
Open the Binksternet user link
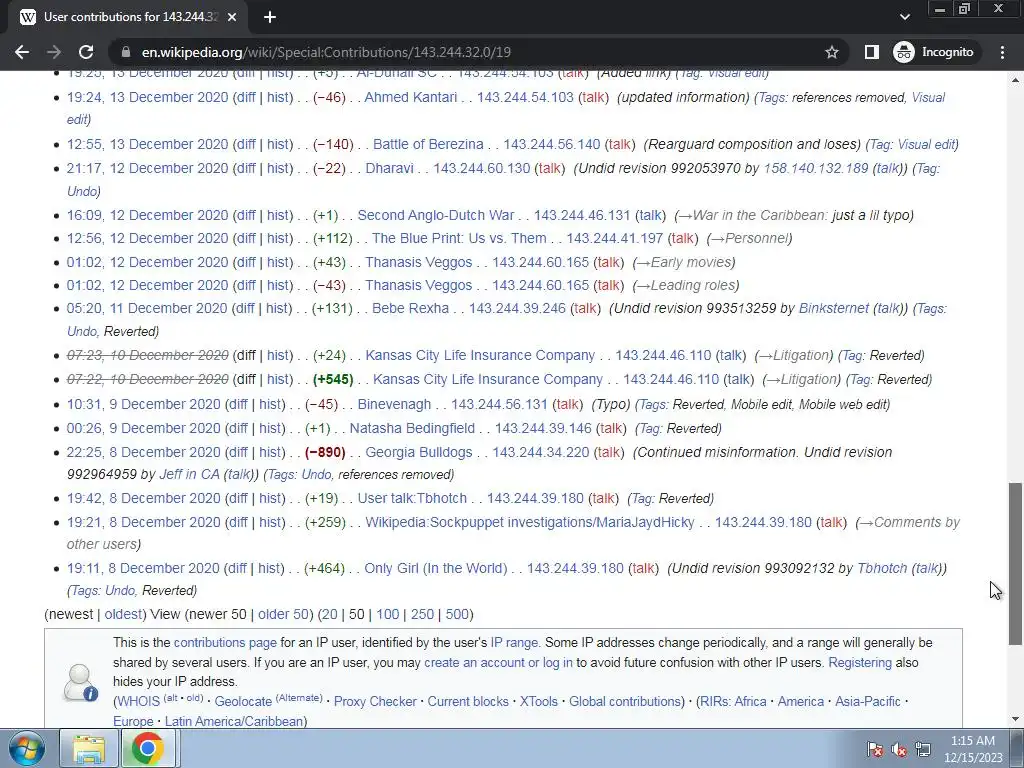coord(833,308)
